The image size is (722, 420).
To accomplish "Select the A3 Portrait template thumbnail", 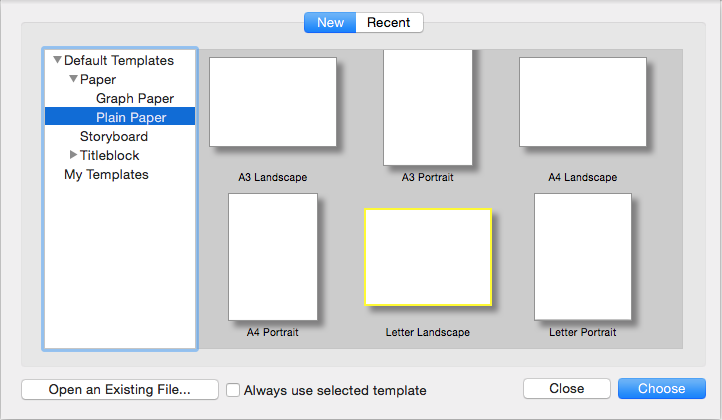I will click(428, 107).
